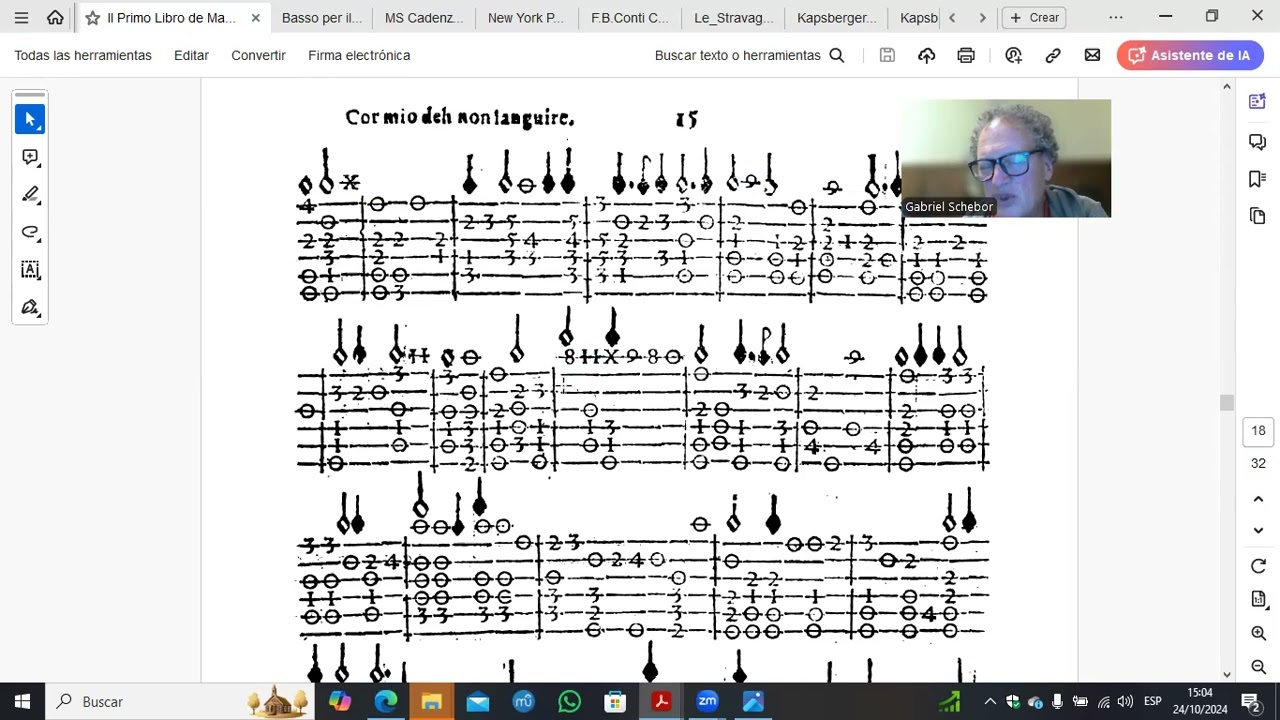Open the Zoom app from taskbar
This screenshot has width=1280, height=720.
pyautogui.click(x=707, y=701)
